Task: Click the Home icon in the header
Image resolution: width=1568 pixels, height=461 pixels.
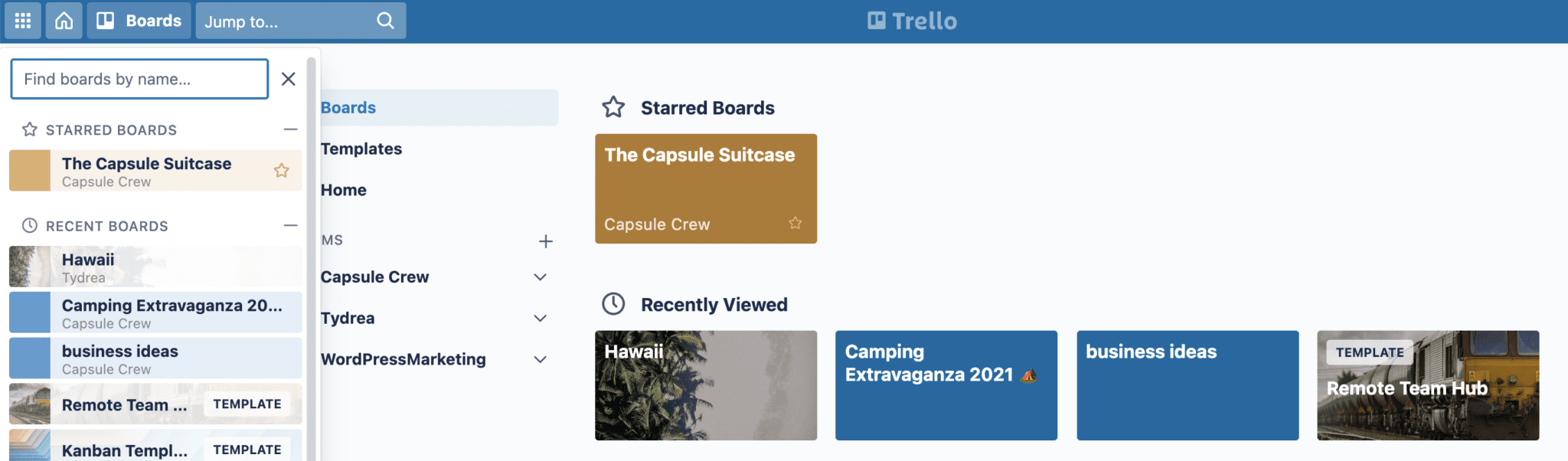Action: [64, 21]
